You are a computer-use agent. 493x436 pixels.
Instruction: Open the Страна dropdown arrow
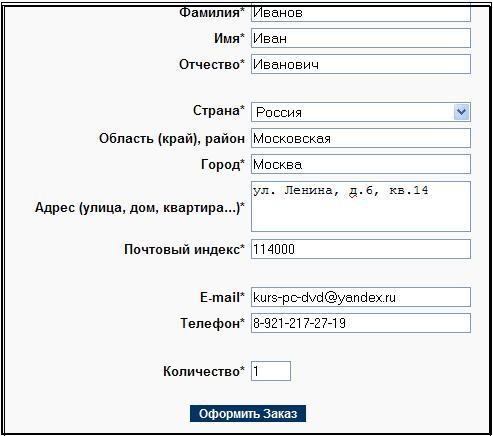tap(462, 112)
